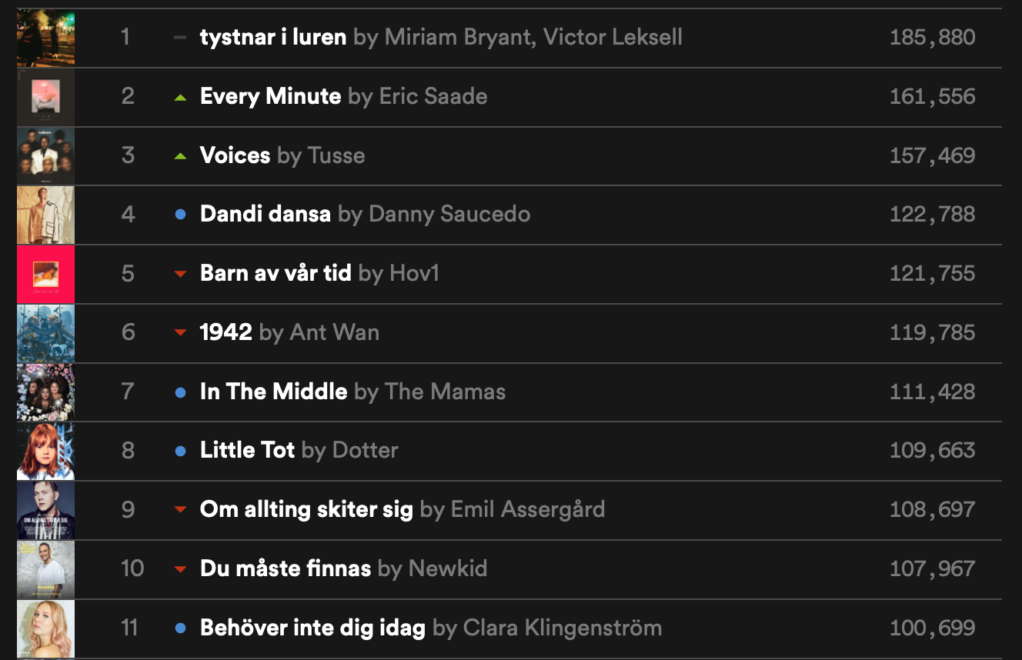This screenshot has height=660, width=1022.
Task: Click the green up arrow beside Voices
Action: click(180, 156)
